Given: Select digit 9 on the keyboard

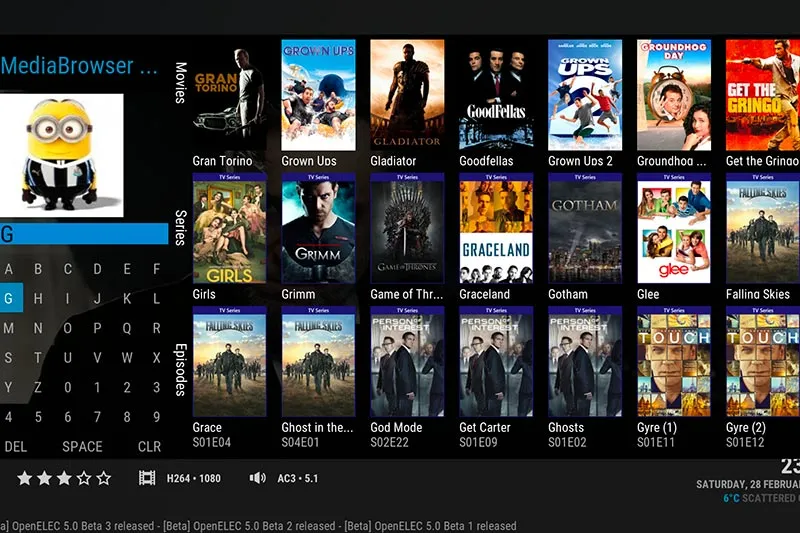Looking at the screenshot, I should [157, 417].
